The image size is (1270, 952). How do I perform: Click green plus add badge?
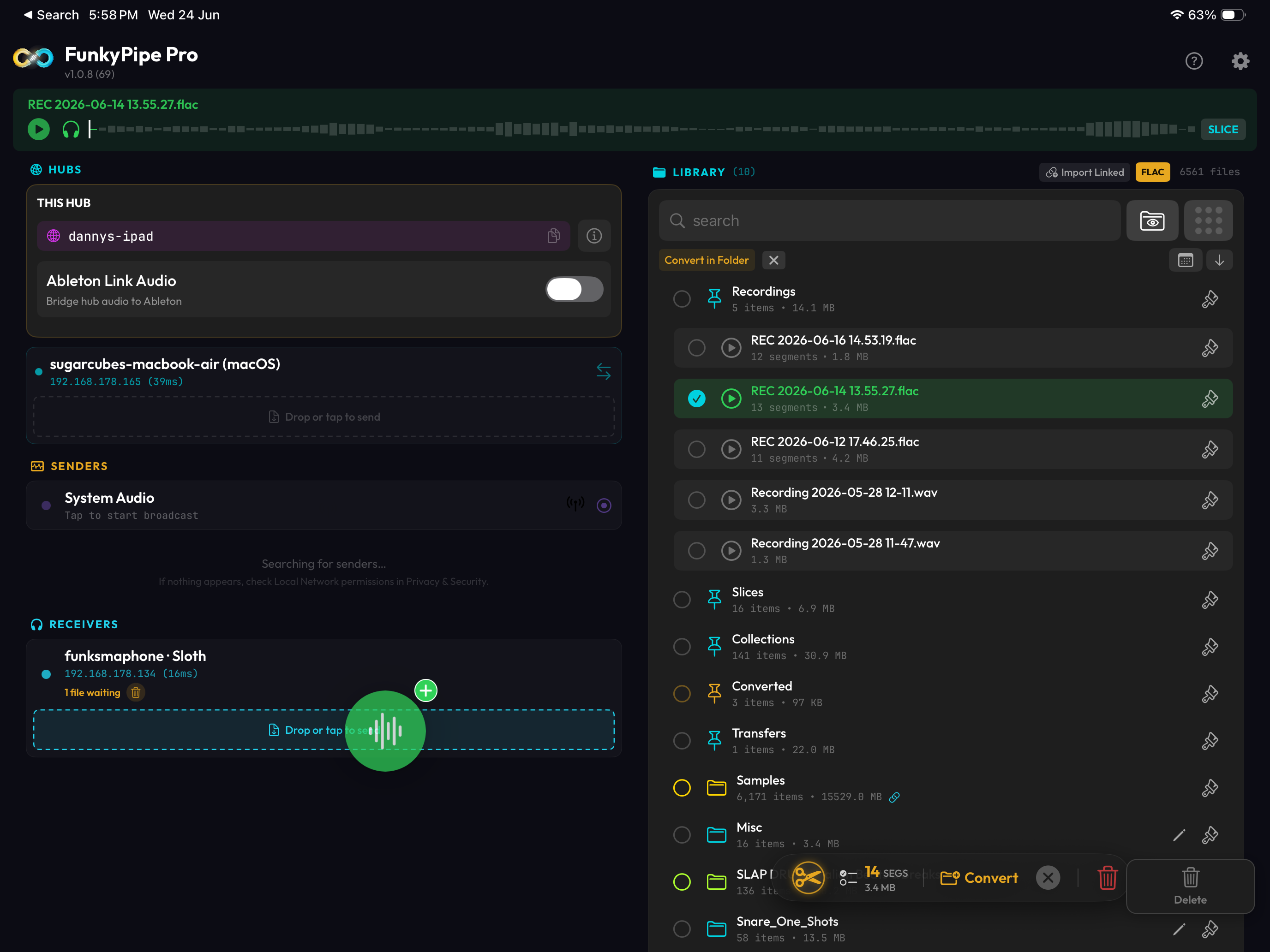425,690
